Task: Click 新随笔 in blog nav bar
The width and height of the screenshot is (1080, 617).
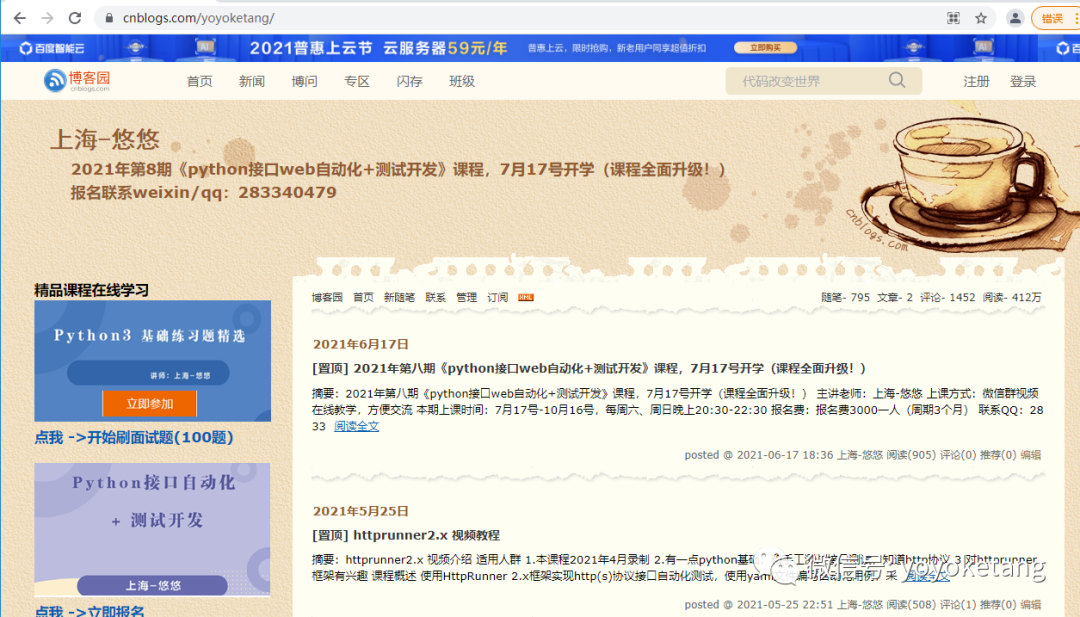Action: coord(399,297)
